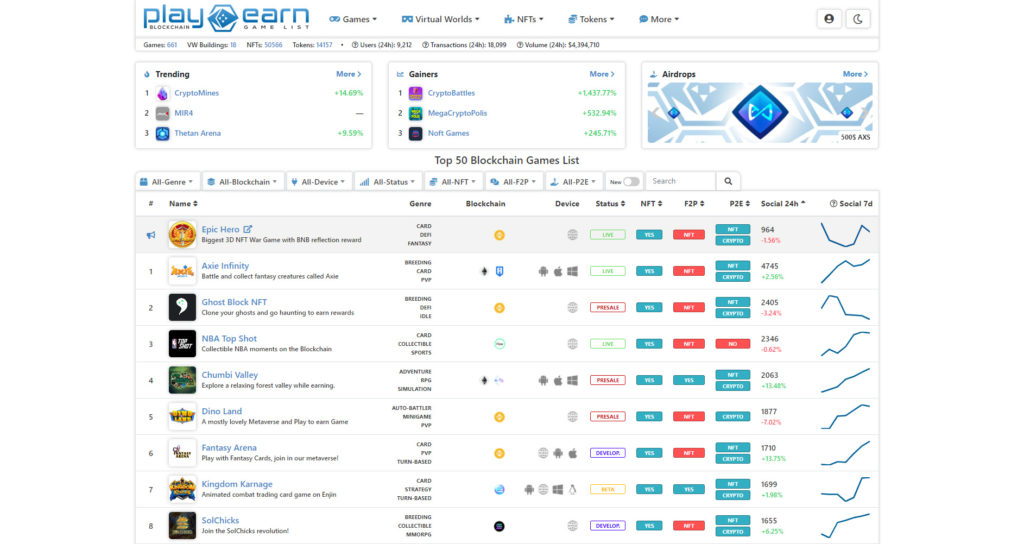1024x544 pixels.
Task: Expand the All-Blockchain filter dropdown
Action: pyautogui.click(x=242, y=182)
